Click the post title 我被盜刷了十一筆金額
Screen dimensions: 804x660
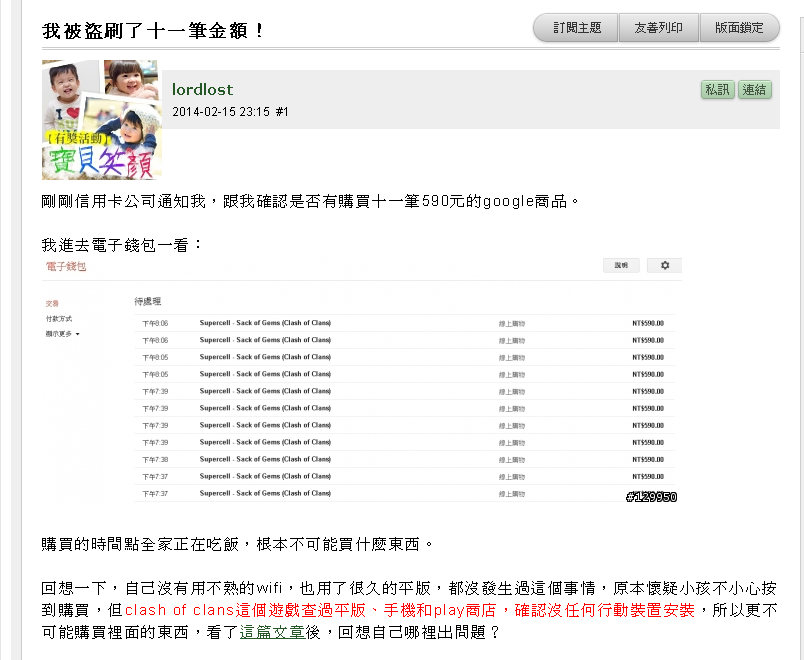click(x=153, y=31)
